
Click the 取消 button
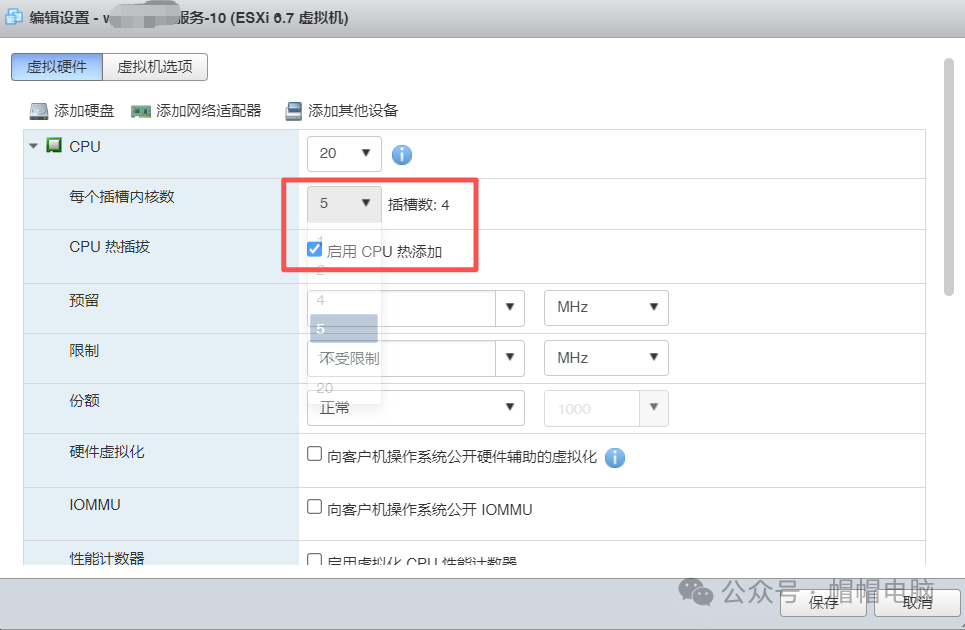point(917,603)
